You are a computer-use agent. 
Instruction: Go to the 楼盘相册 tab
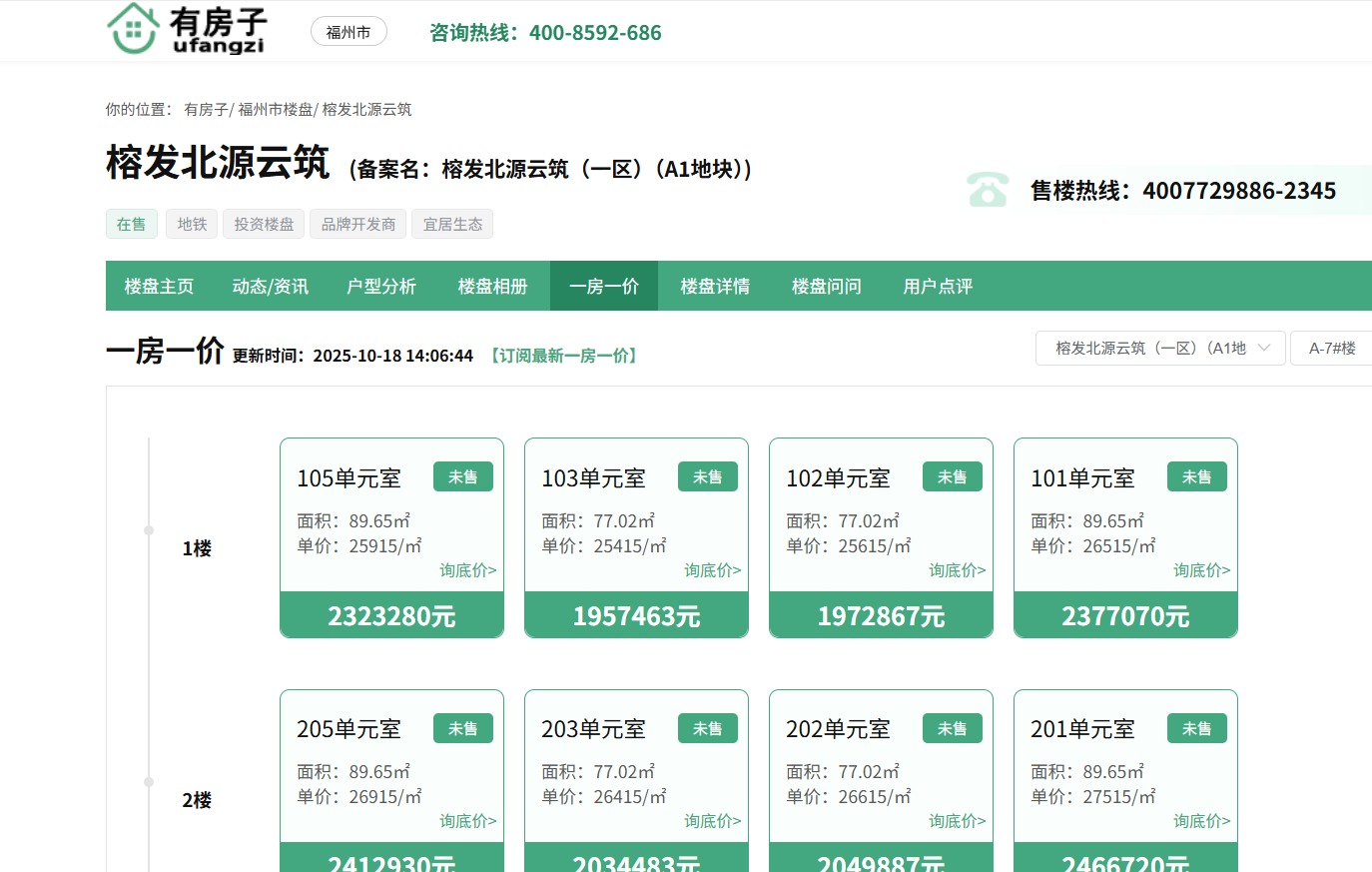click(492, 287)
